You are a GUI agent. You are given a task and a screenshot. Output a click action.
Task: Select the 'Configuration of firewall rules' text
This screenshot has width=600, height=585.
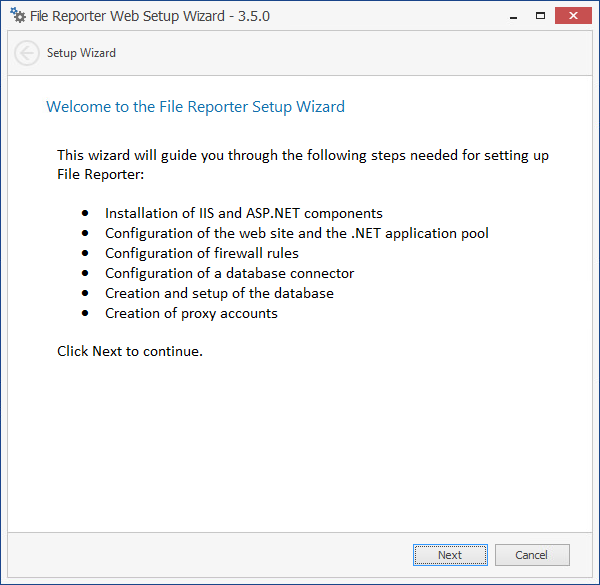pos(201,253)
